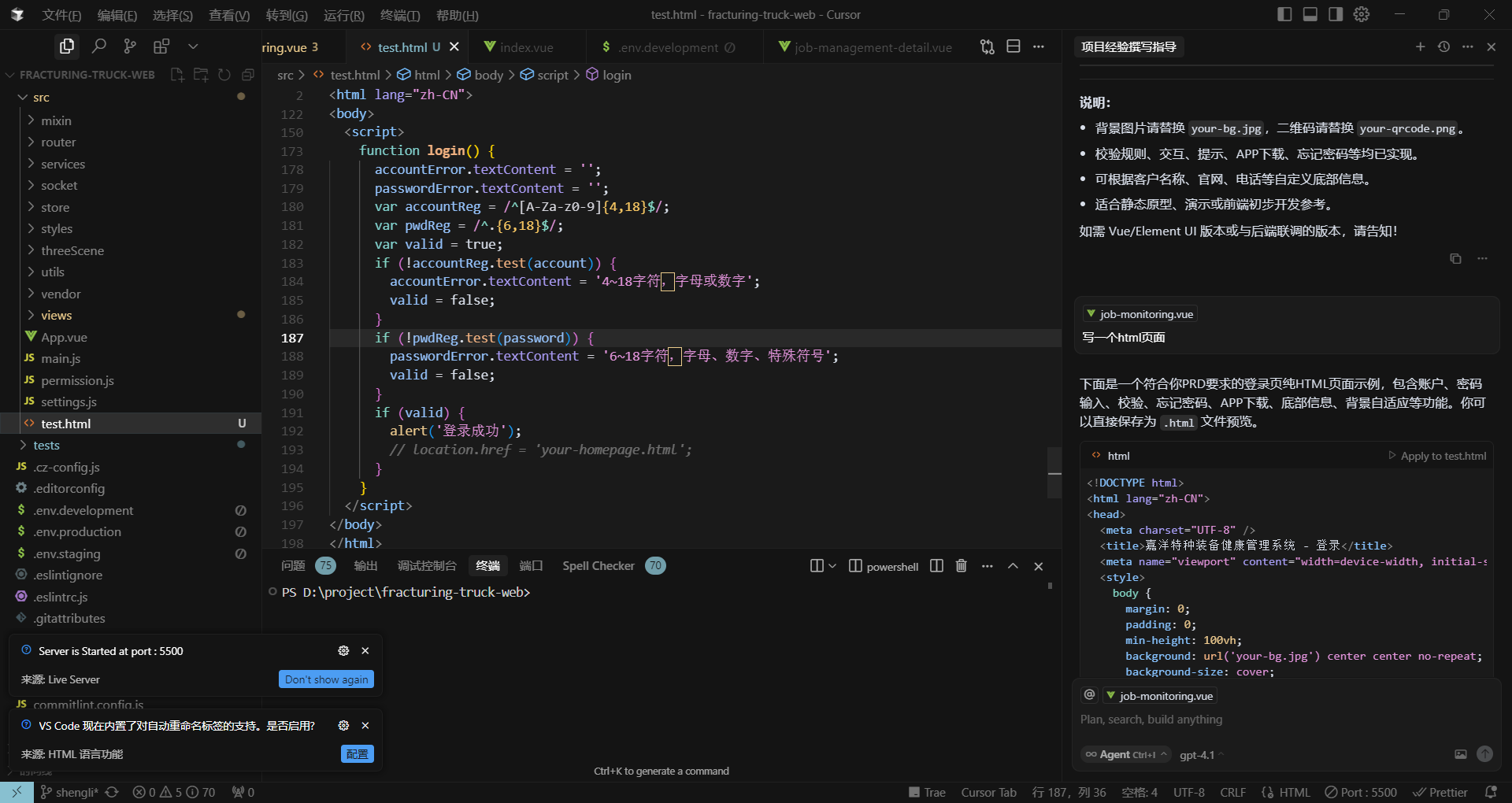1512x803 pixels.
Task: Split the terminal with the split icon
Action: pos(936,566)
